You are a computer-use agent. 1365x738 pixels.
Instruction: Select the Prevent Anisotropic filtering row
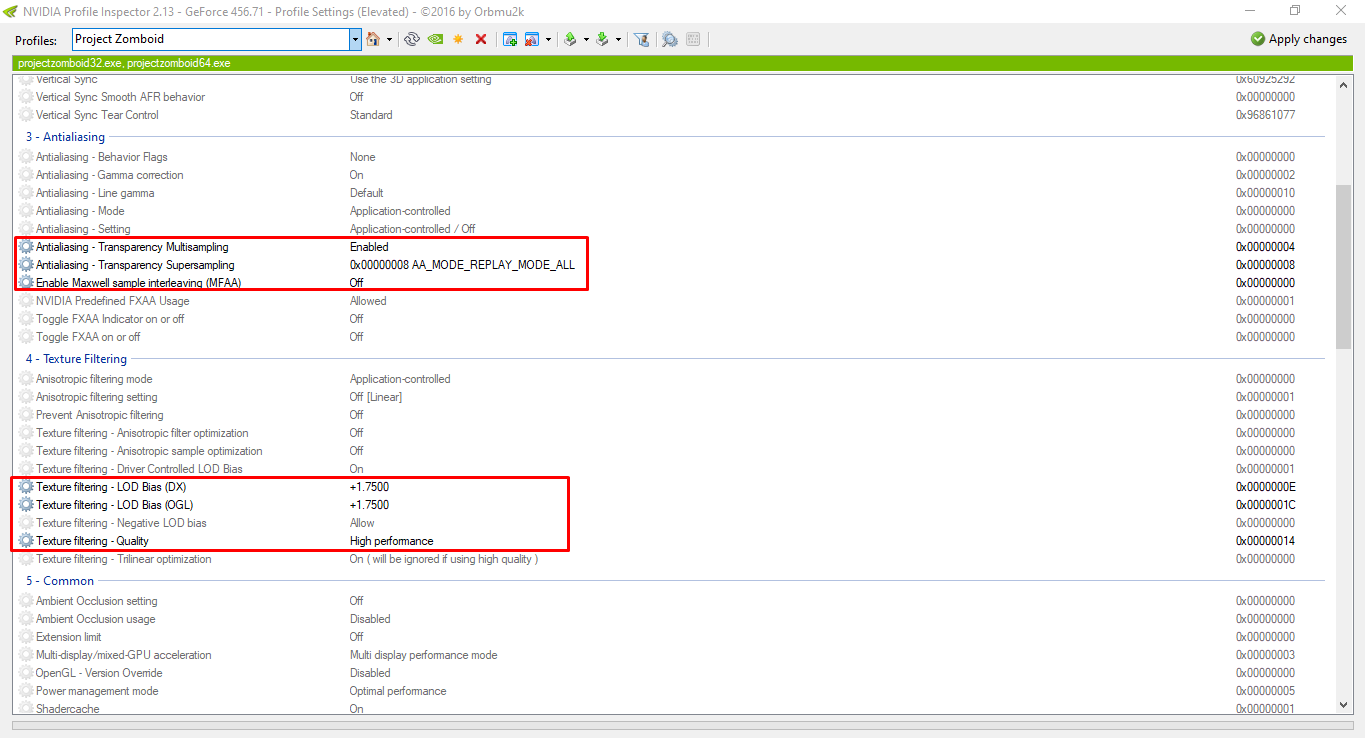coord(671,415)
